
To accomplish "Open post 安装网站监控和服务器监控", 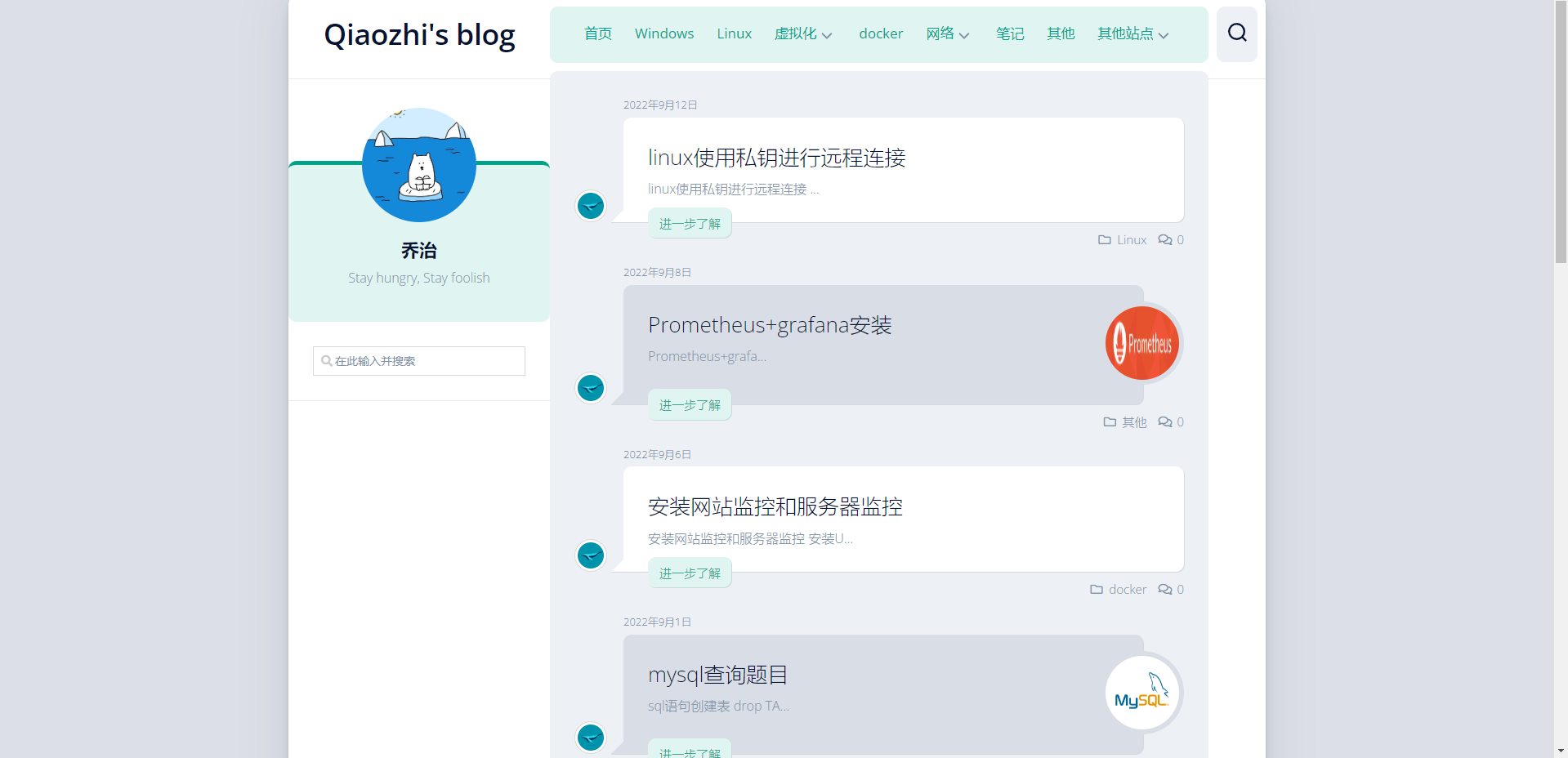I will coord(775,507).
